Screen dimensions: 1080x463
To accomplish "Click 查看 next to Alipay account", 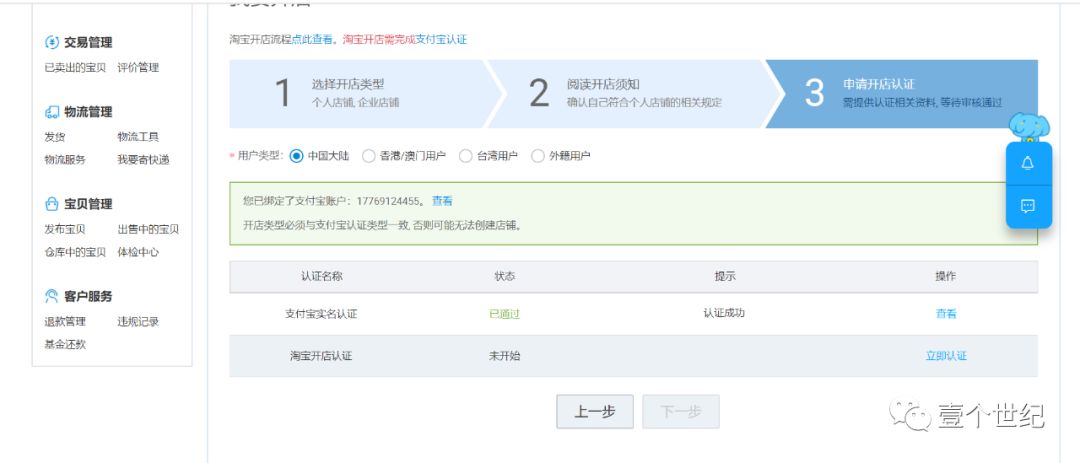I will pos(442,201).
